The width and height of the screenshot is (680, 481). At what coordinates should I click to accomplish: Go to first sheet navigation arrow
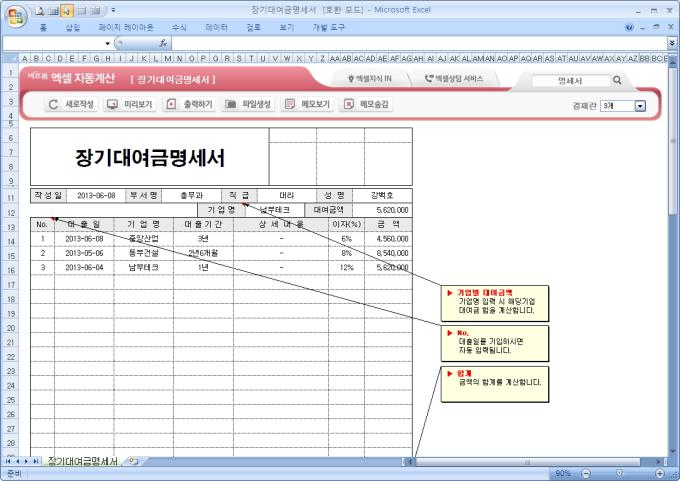(8, 461)
